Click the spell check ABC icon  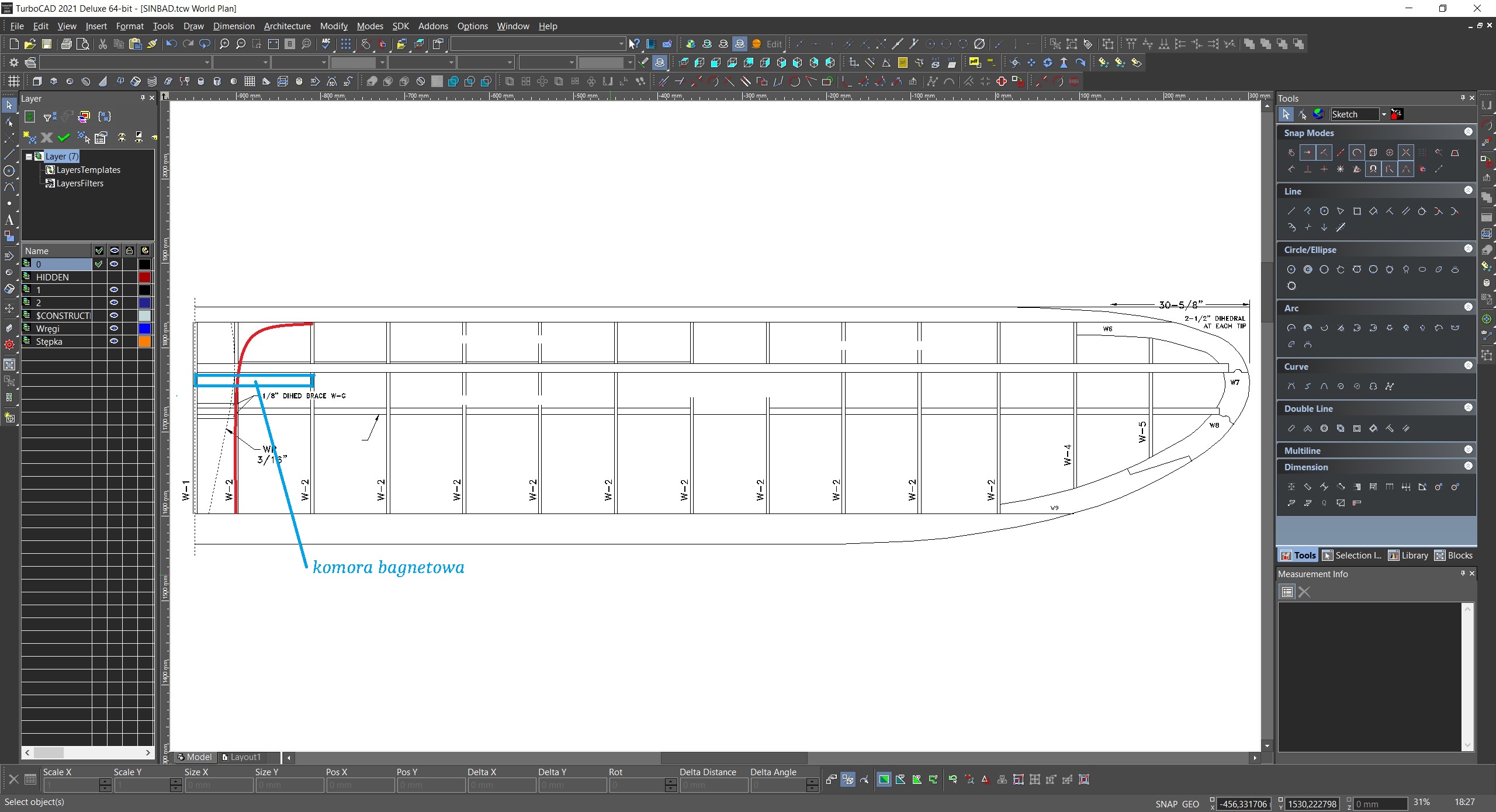click(326, 44)
